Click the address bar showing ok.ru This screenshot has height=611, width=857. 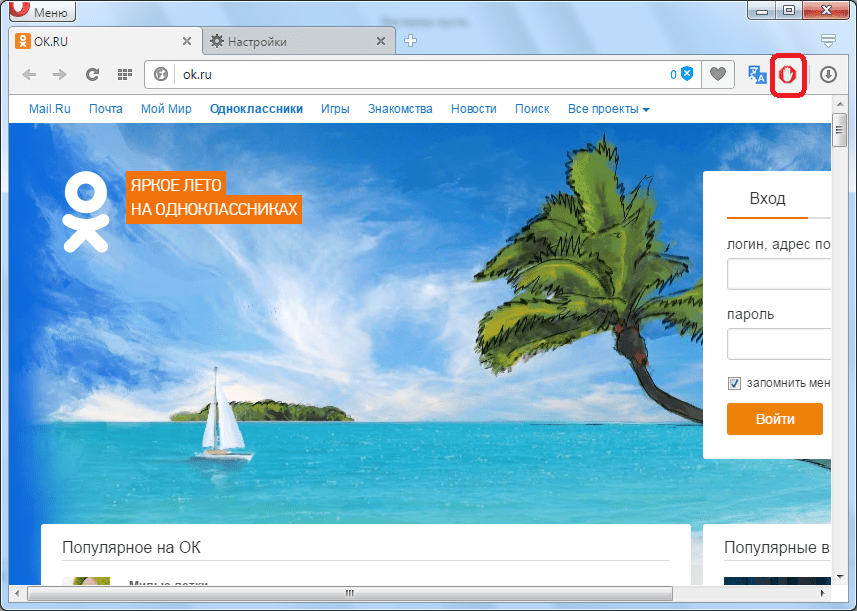pos(421,74)
